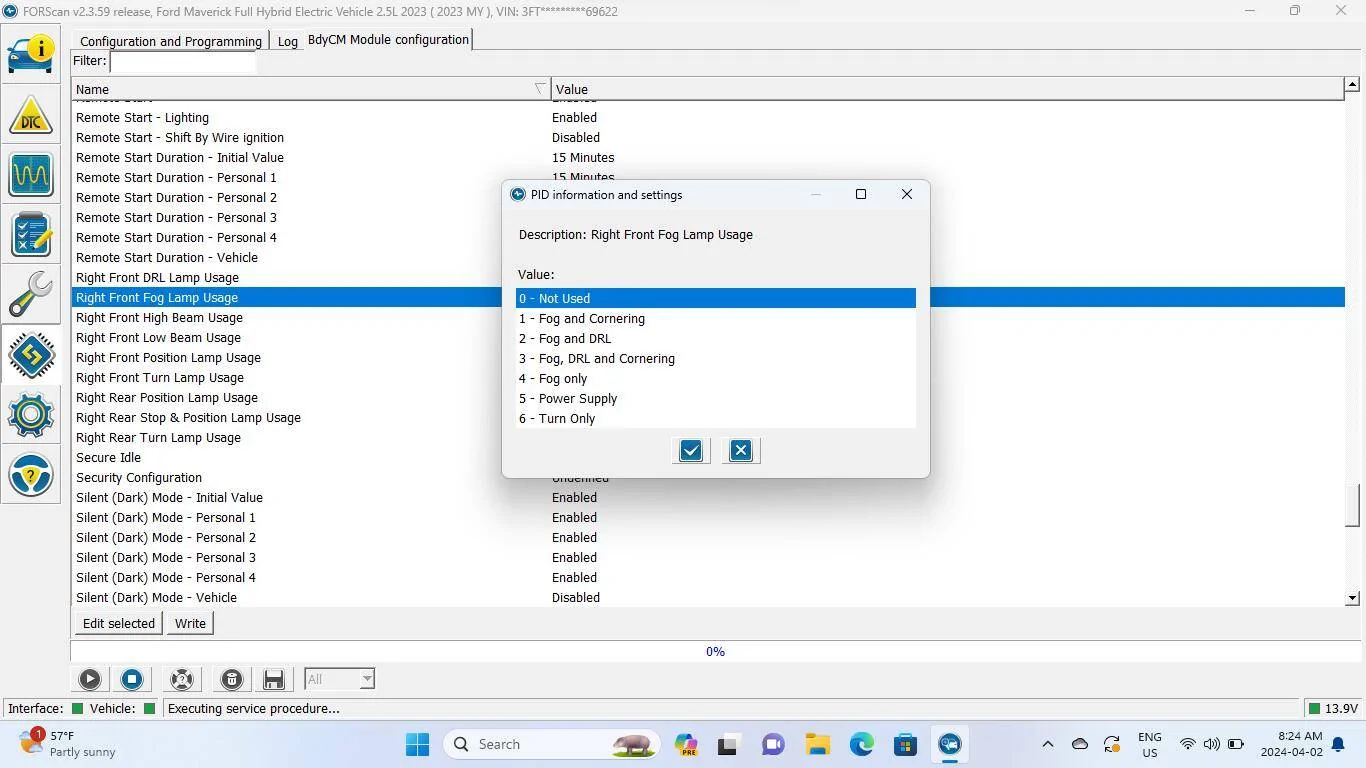Open Microsoft Store from the taskbar
The image size is (1366, 768).
tap(906, 744)
